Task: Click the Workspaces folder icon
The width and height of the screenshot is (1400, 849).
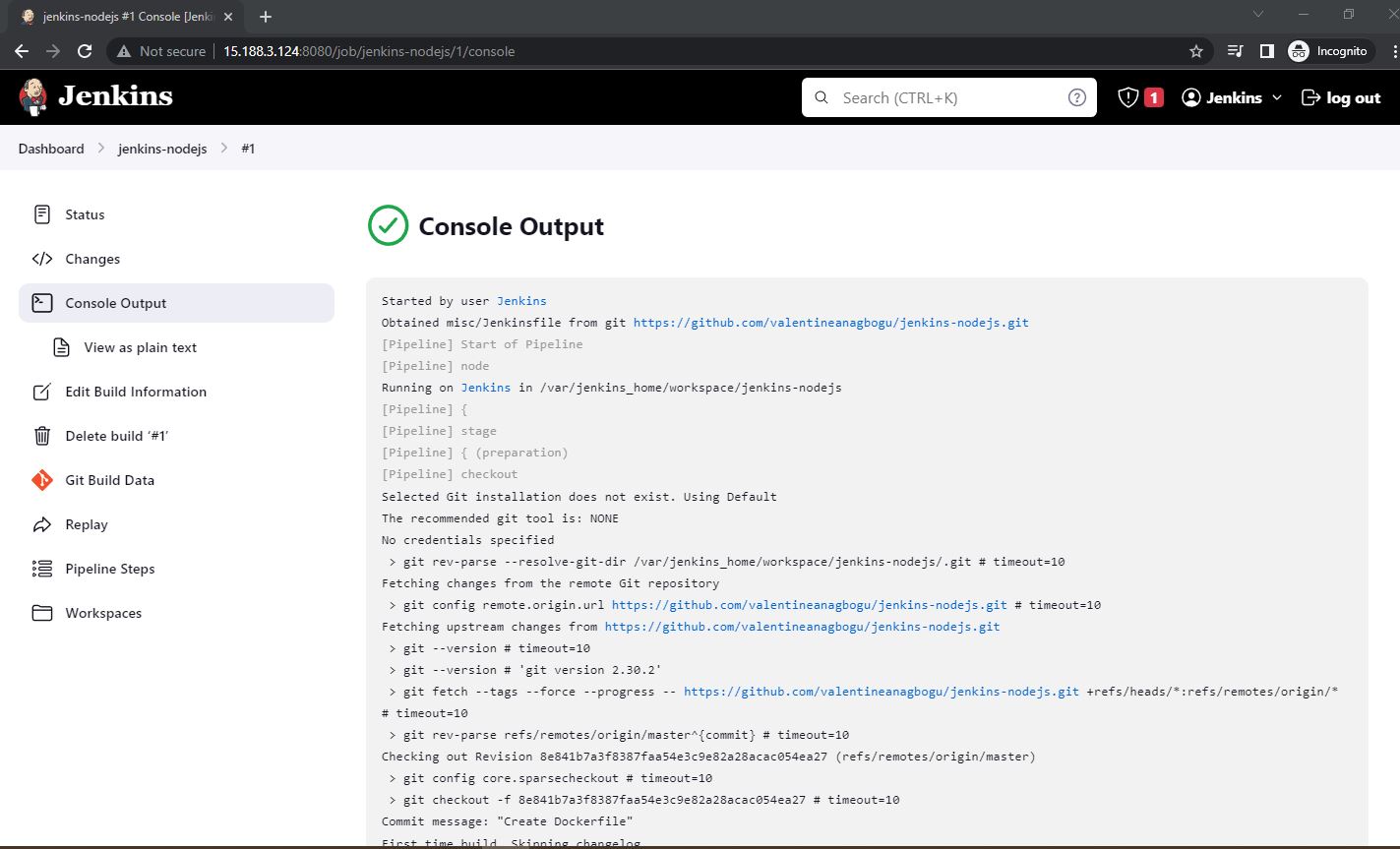Action: 41,613
